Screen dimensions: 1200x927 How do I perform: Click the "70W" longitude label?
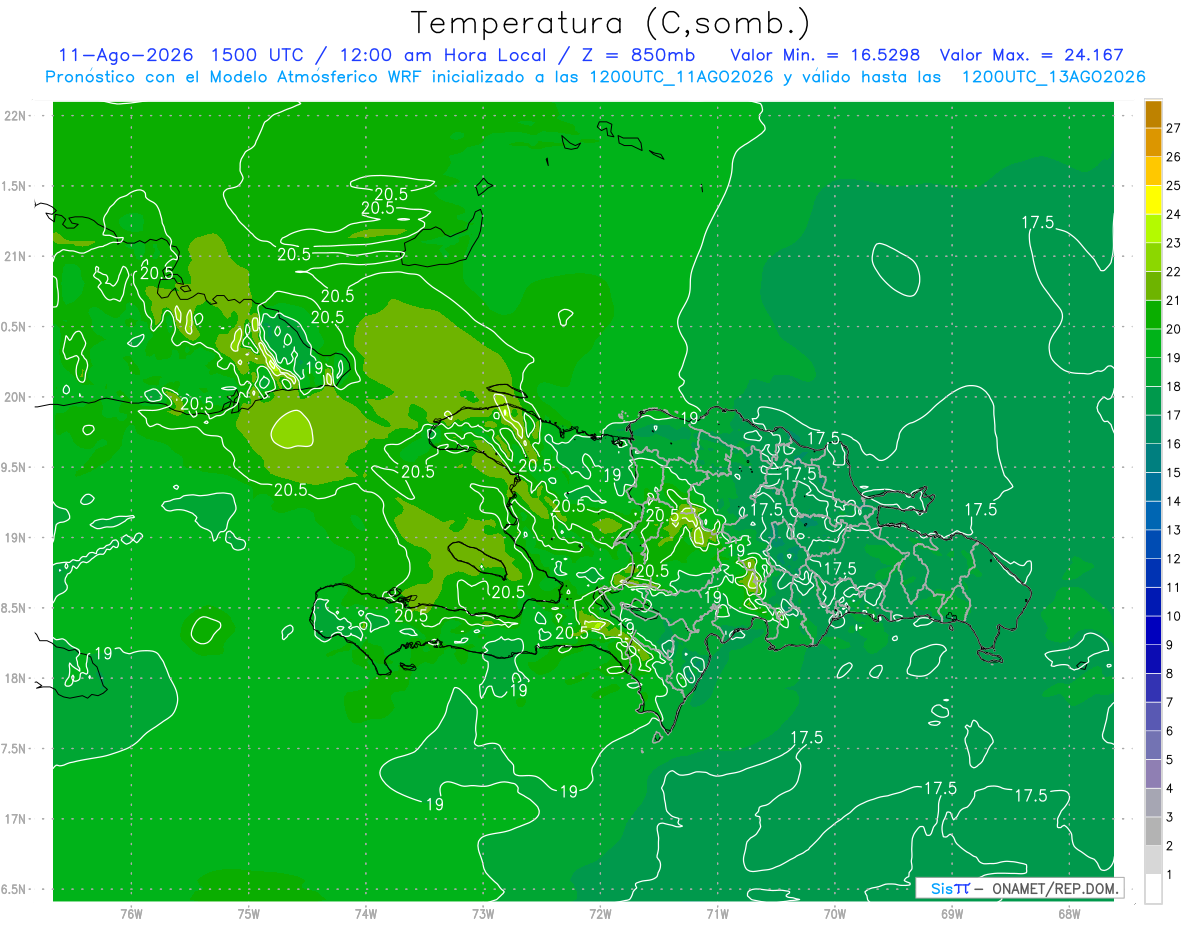(835, 913)
